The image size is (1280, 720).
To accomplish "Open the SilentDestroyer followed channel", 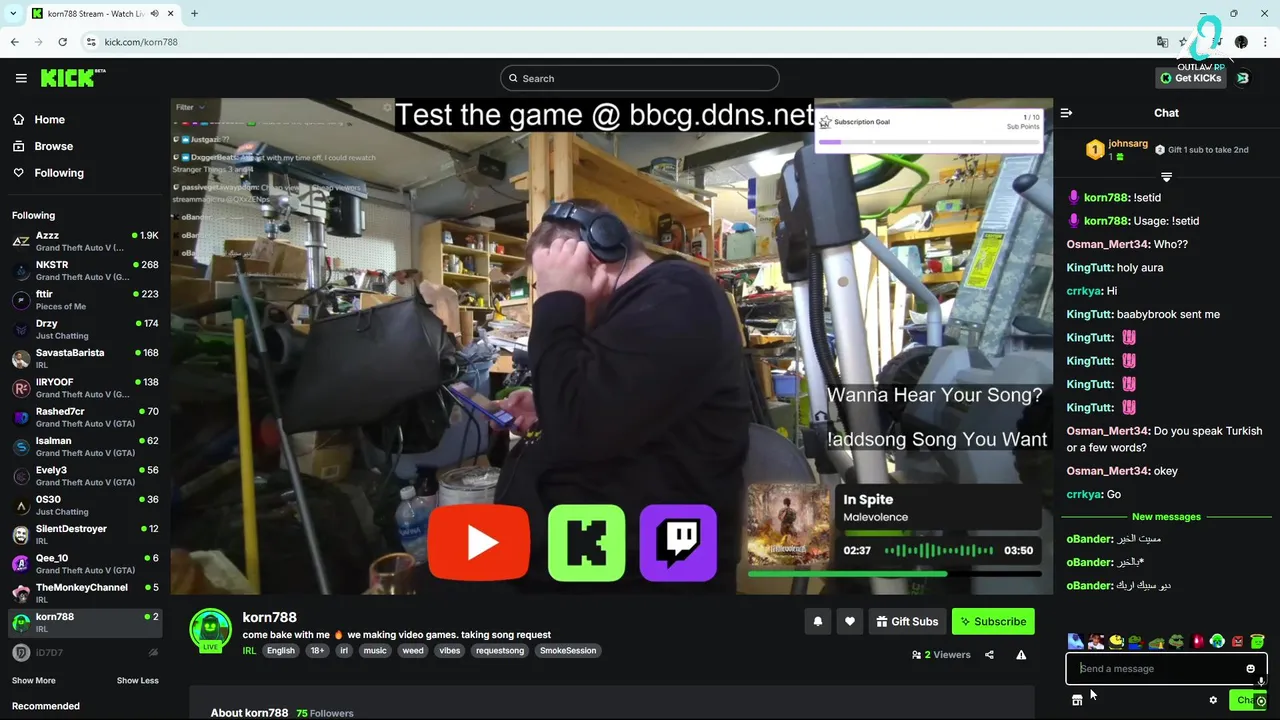I will click(84, 534).
